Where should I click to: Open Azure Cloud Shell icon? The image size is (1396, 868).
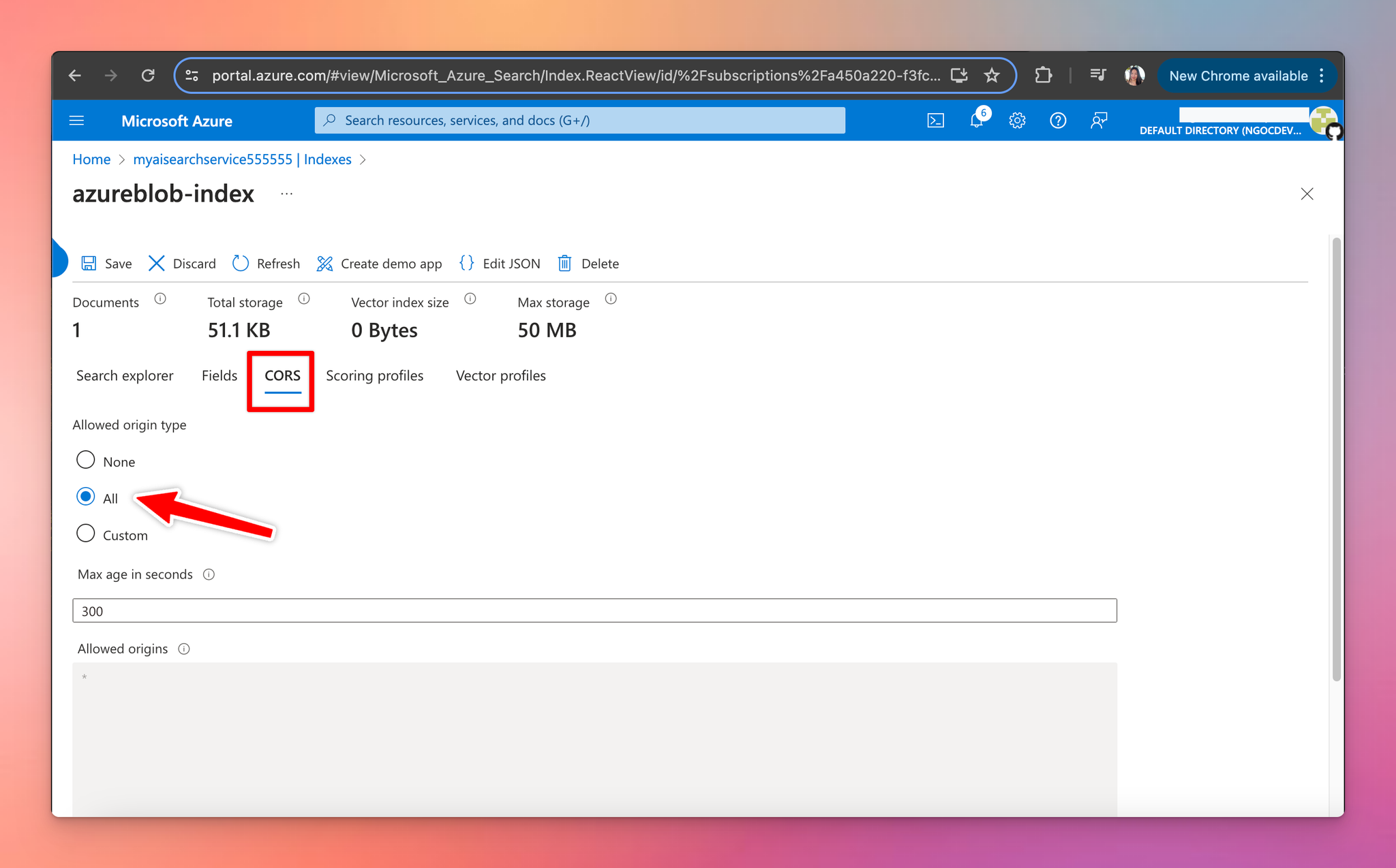point(936,121)
